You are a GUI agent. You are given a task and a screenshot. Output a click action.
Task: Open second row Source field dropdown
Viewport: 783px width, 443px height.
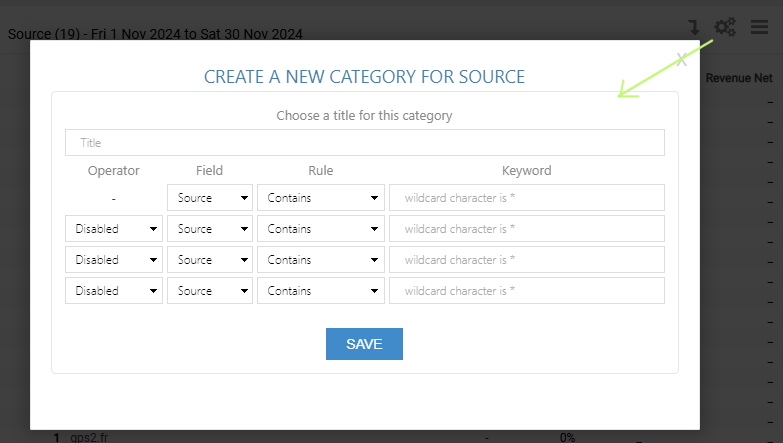tap(210, 229)
